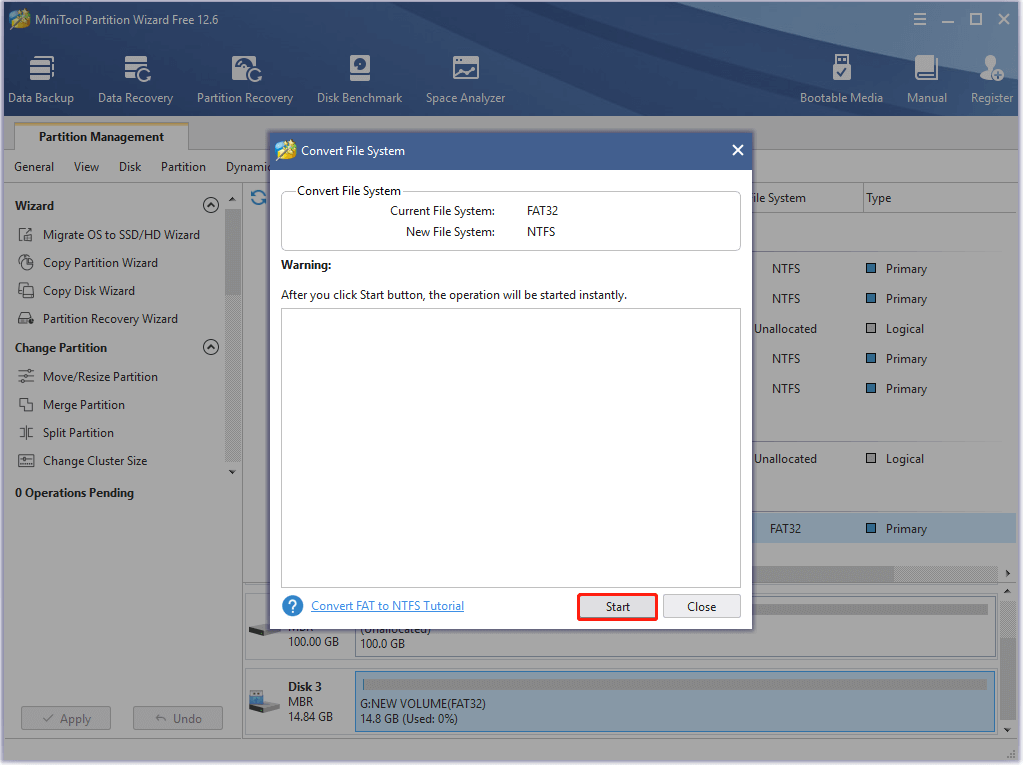Click the Close button in the dialog
Image resolution: width=1025 pixels, height=767 pixels.
(x=703, y=607)
